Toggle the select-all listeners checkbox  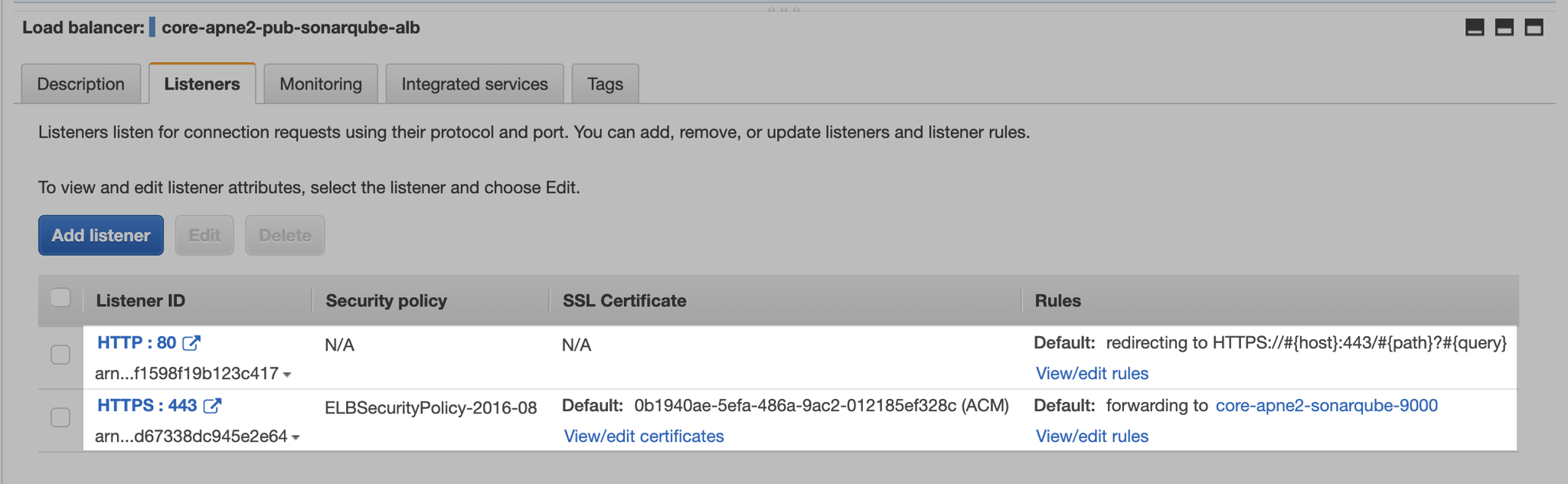click(60, 298)
